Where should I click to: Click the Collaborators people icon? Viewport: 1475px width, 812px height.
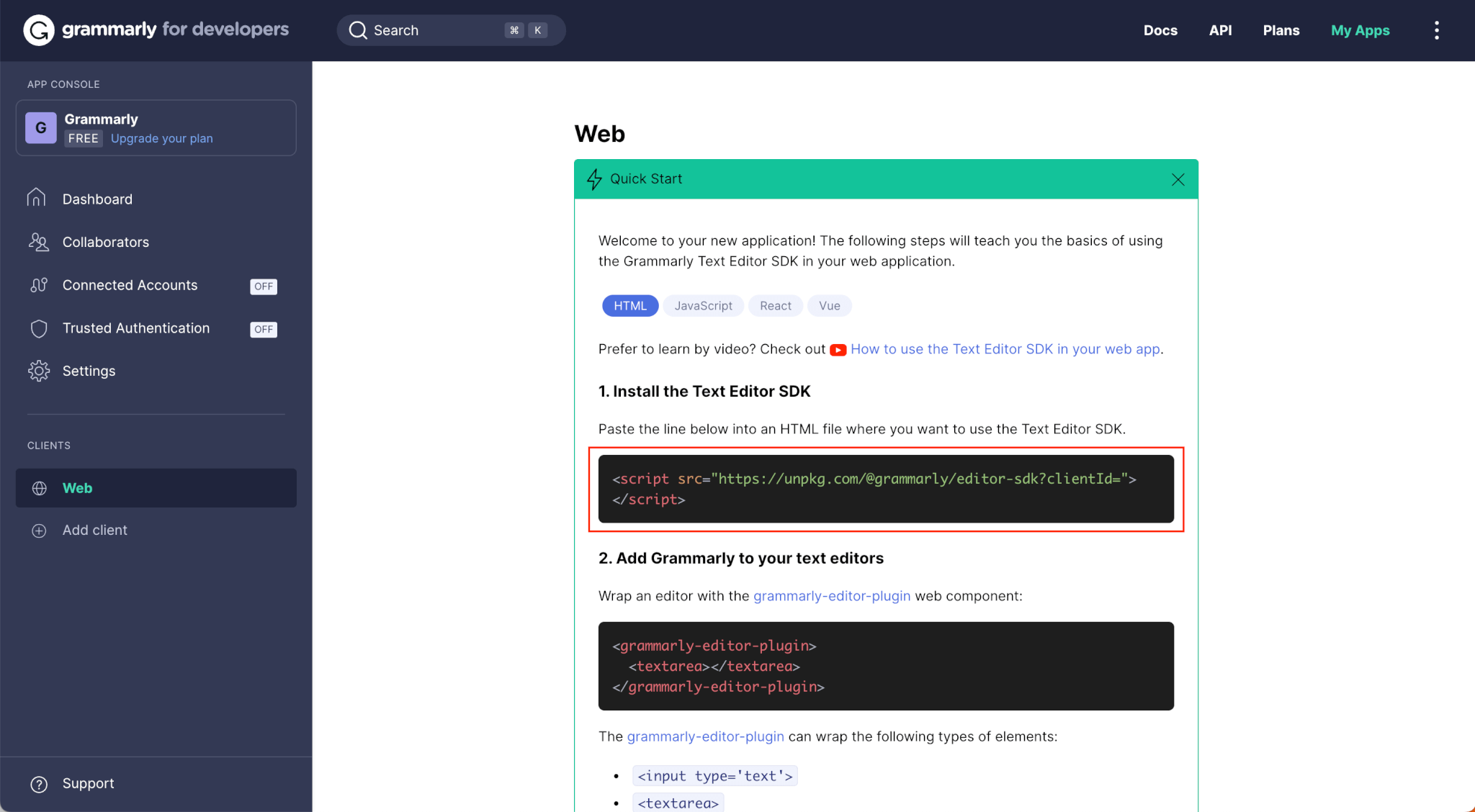[x=39, y=242]
